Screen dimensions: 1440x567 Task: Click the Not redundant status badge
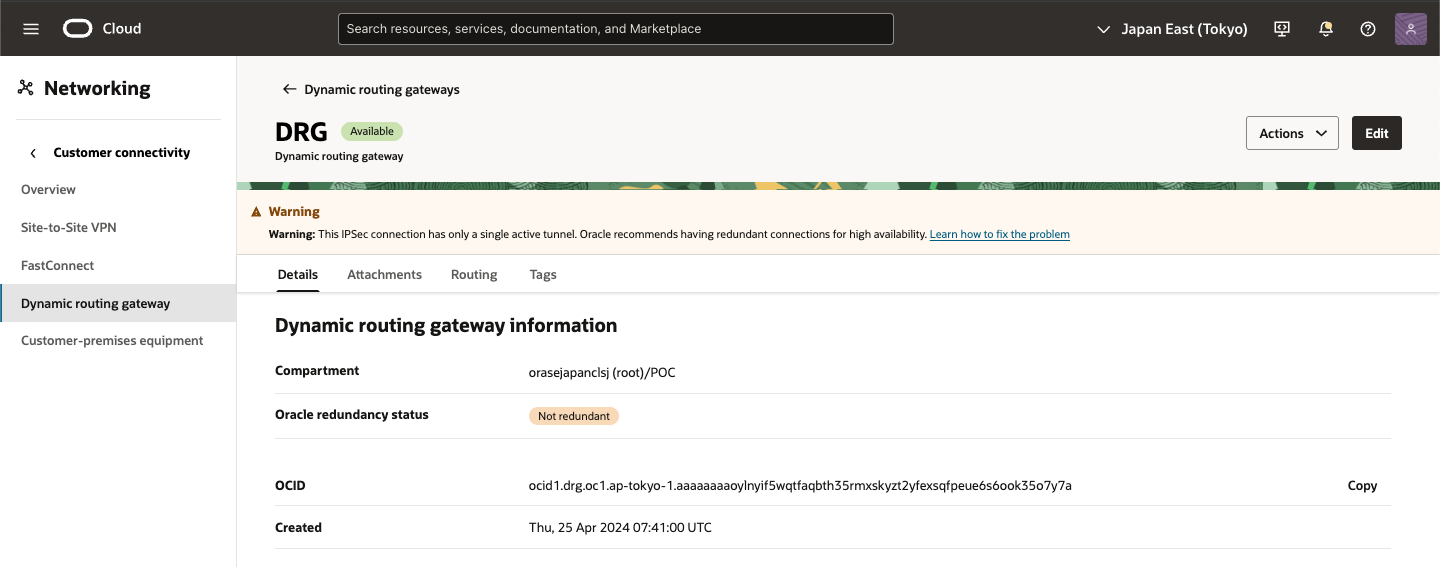click(574, 416)
